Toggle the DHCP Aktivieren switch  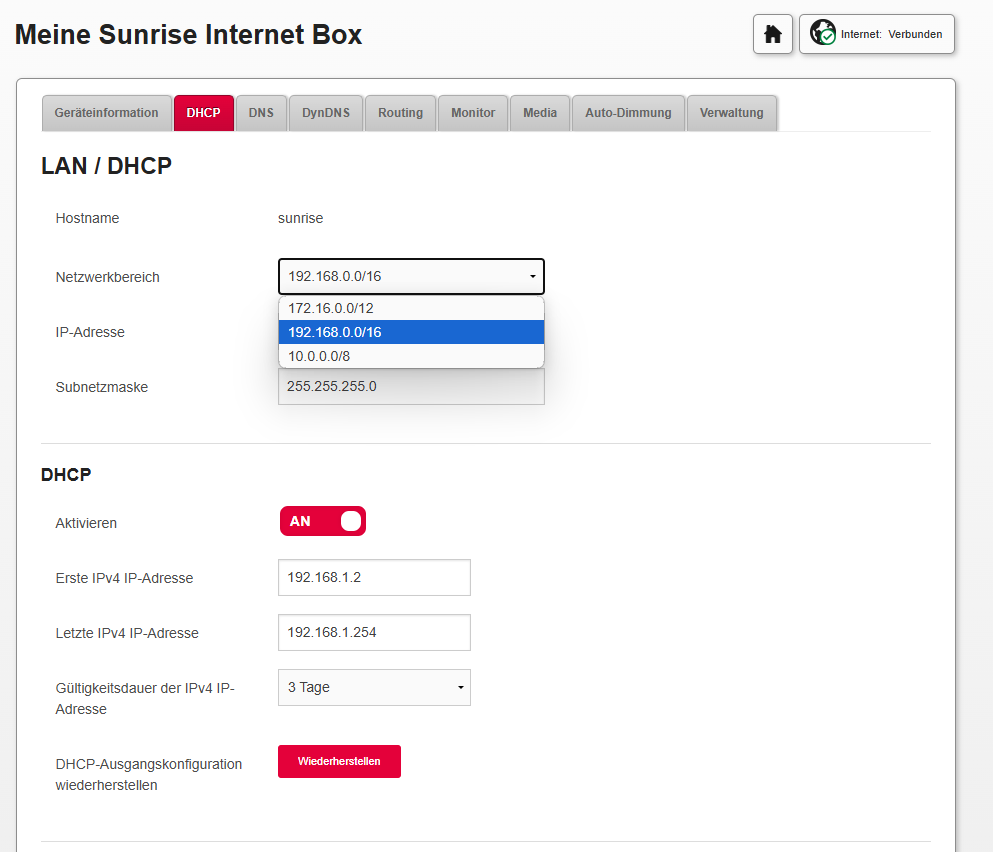(x=322, y=521)
